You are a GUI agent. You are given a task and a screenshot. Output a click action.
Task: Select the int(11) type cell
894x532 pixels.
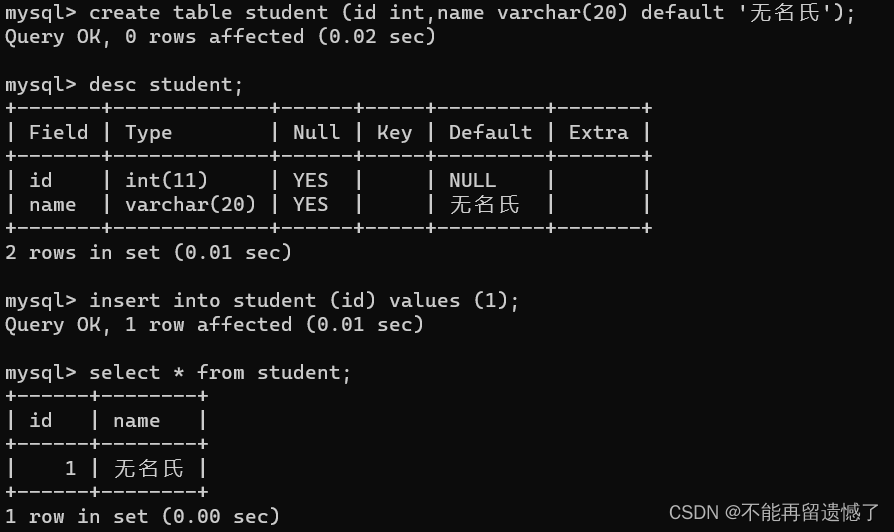click(x=166, y=180)
